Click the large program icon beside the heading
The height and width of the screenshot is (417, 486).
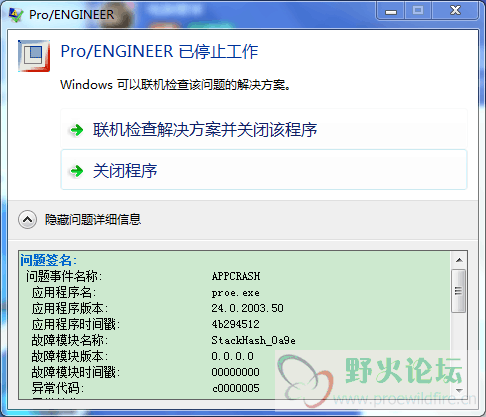click(34, 56)
